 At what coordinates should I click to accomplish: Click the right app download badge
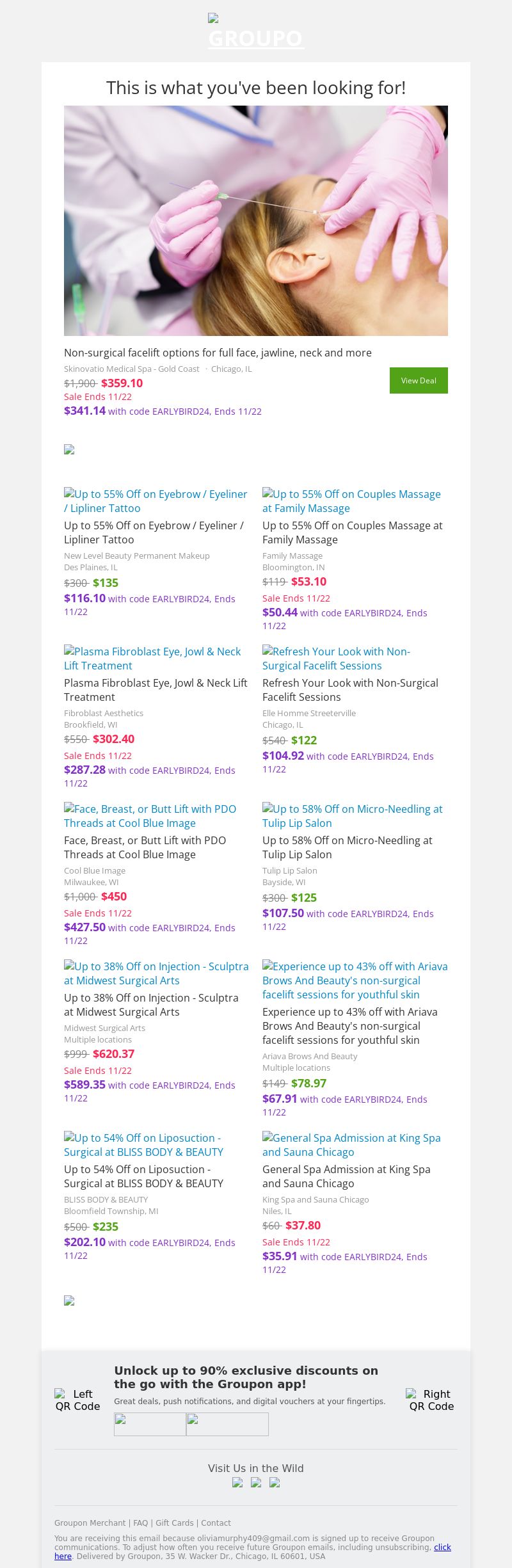pyautogui.click(x=227, y=1424)
